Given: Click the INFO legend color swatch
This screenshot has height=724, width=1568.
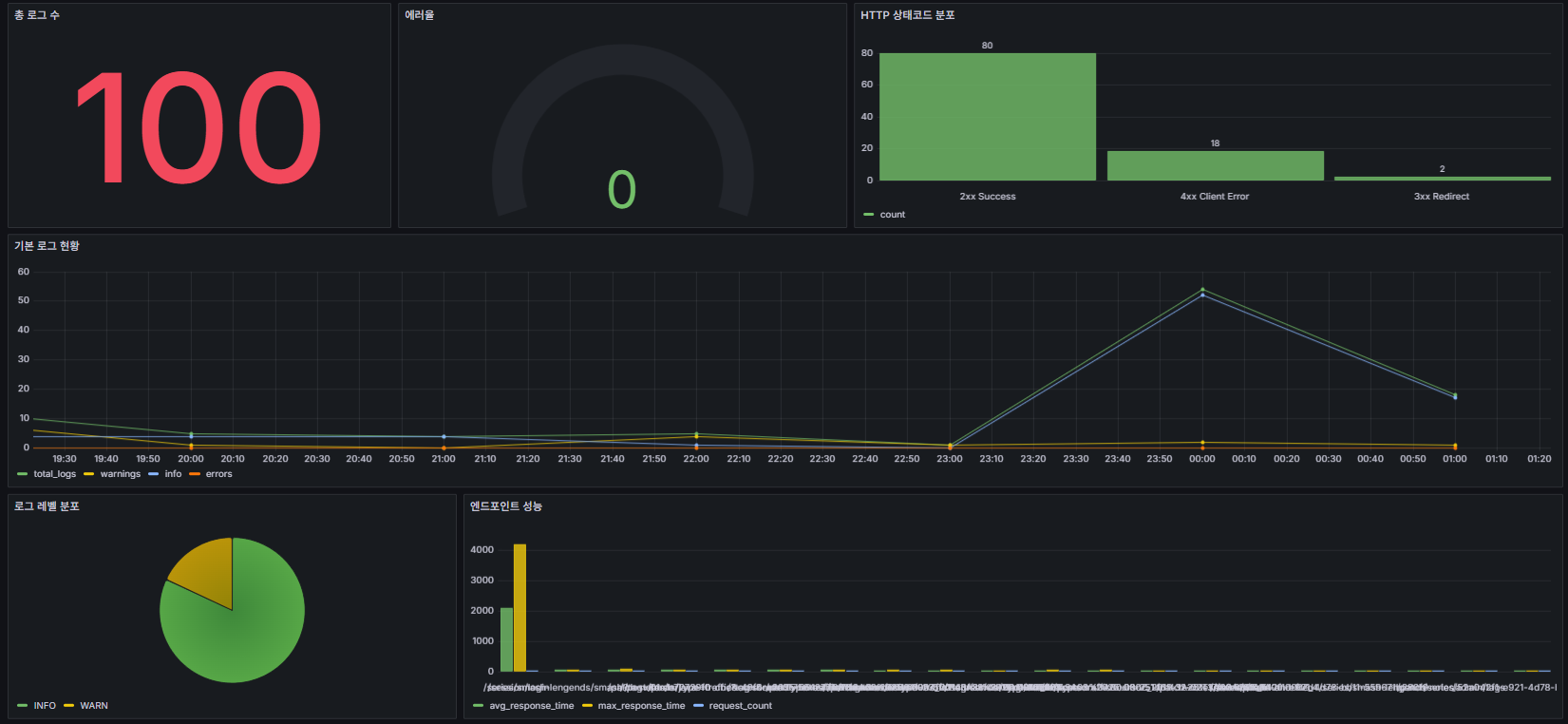Looking at the screenshot, I should pos(23,706).
